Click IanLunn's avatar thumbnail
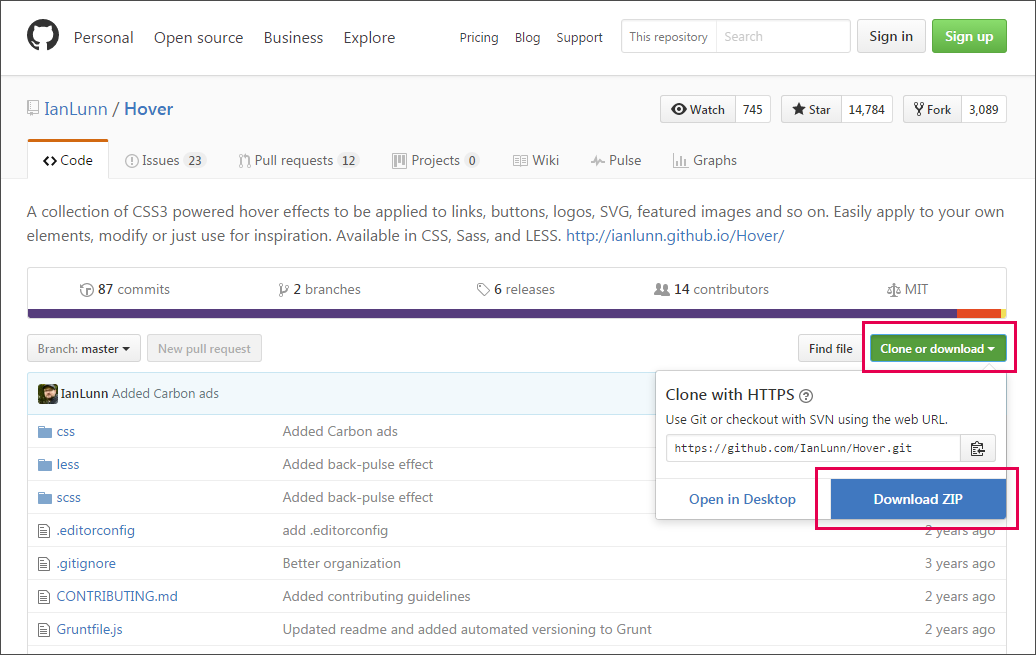 point(48,394)
